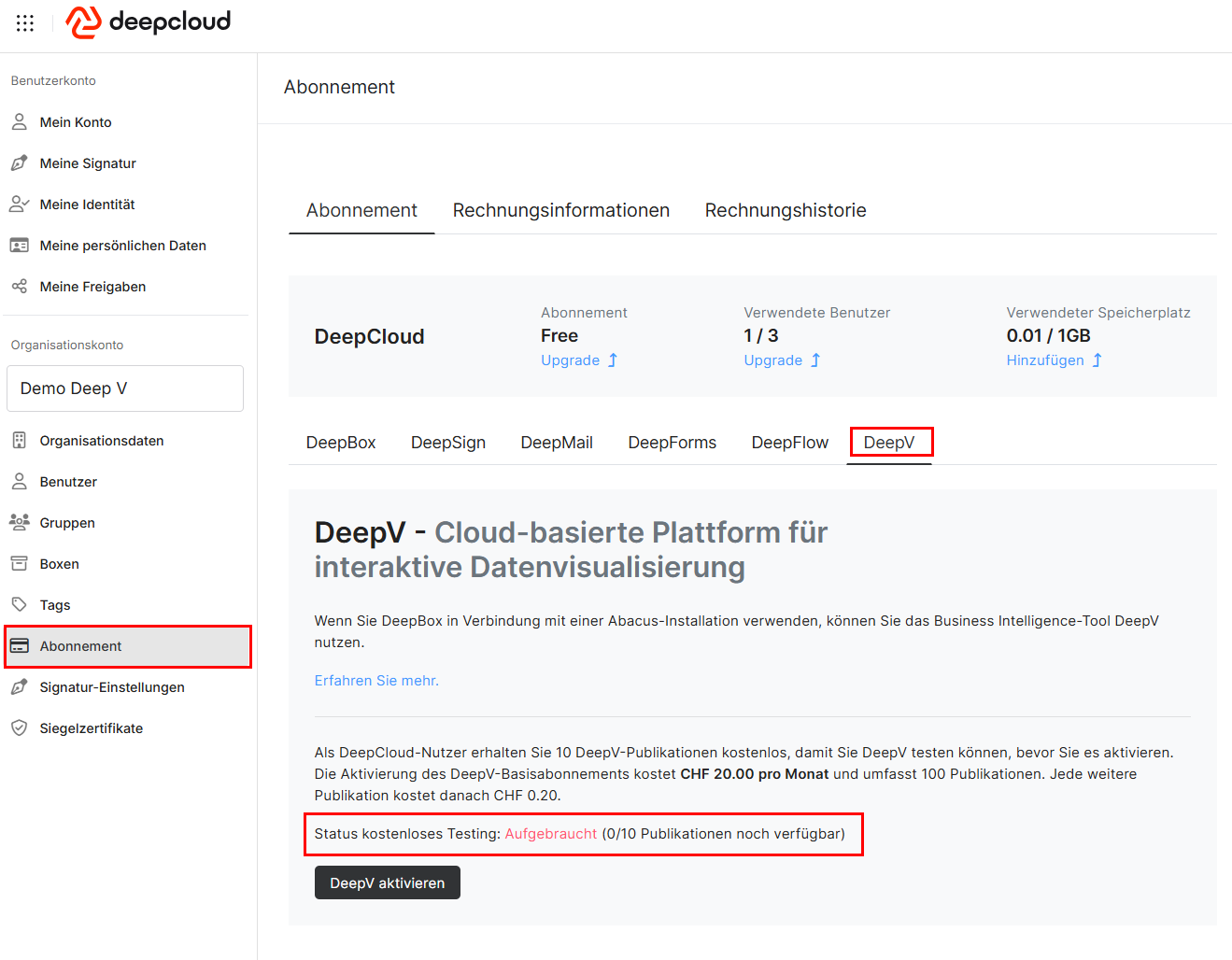Viewport: 1232px width, 960px height.
Task: Click the 1 / 3 users value
Action: (x=761, y=336)
